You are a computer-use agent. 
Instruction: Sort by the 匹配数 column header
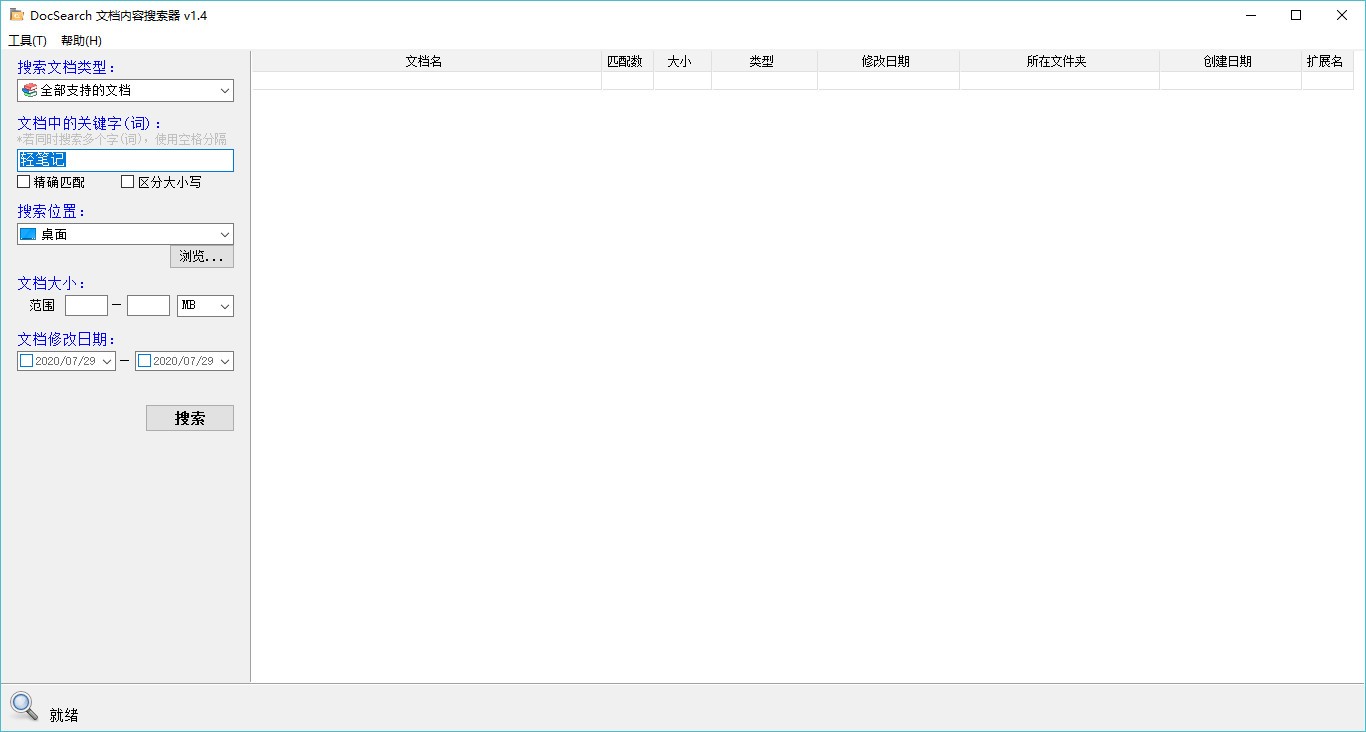[627, 61]
